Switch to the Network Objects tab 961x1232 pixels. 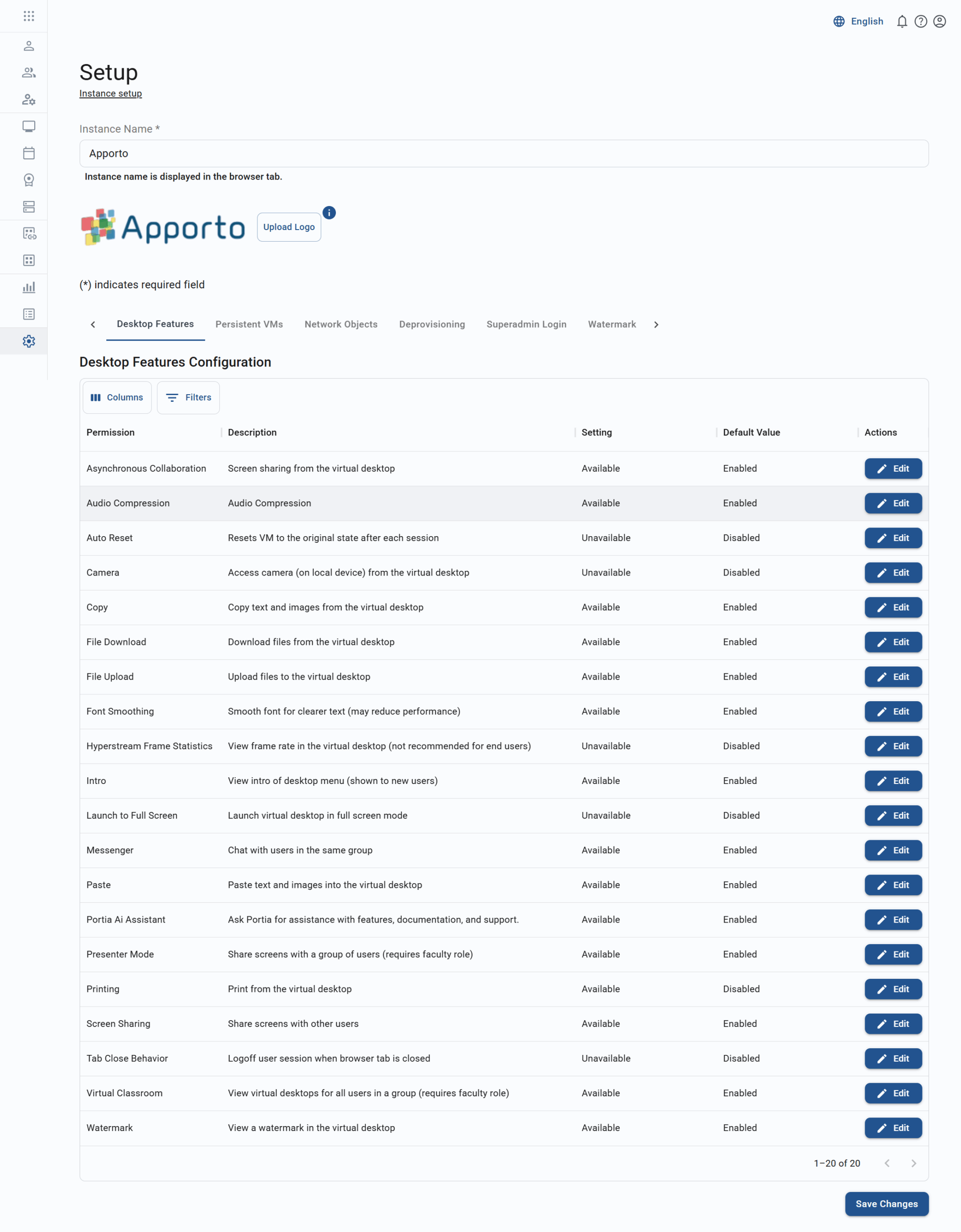click(341, 324)
